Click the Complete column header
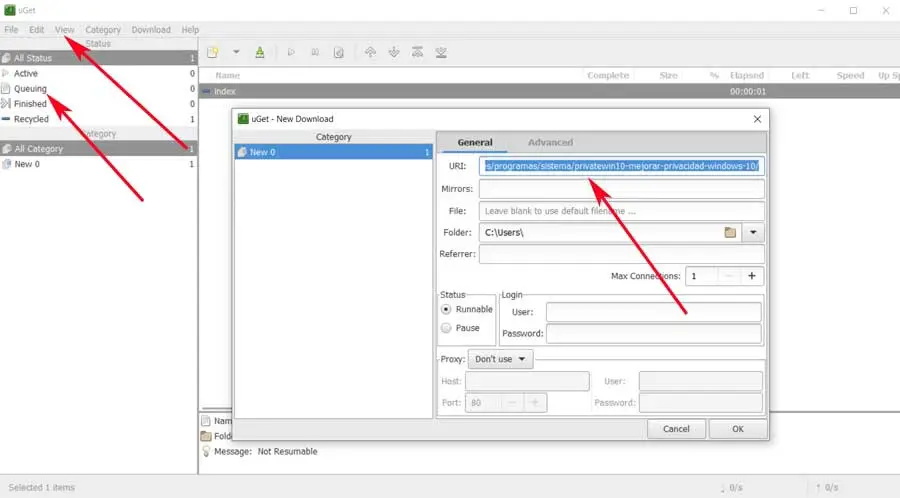This screenshot has width=900, height=498. click(608, 75)
